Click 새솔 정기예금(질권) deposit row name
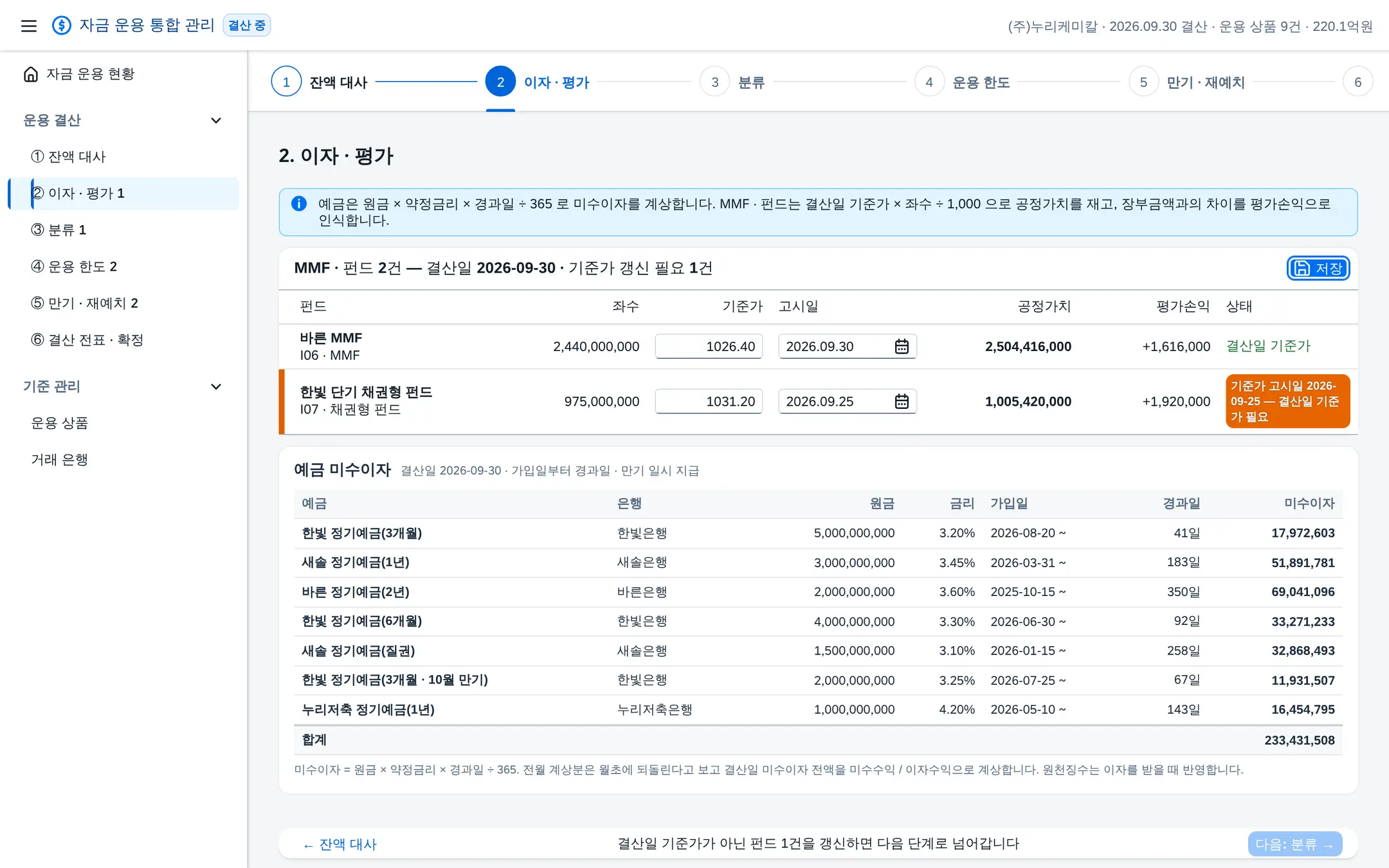The image size is (1389, 868). click(358, 651)
